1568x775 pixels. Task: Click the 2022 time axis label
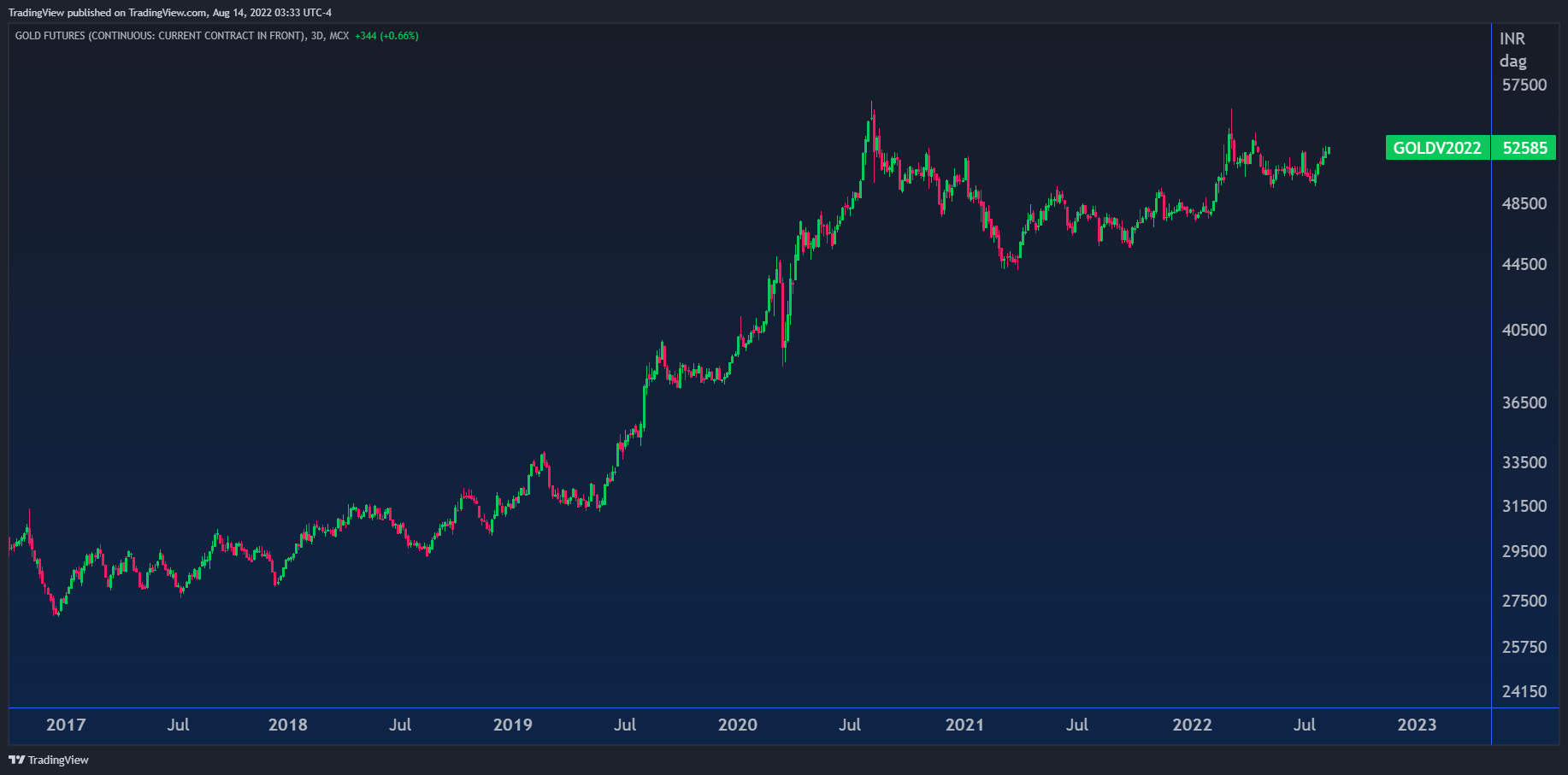click(1192, 725)
